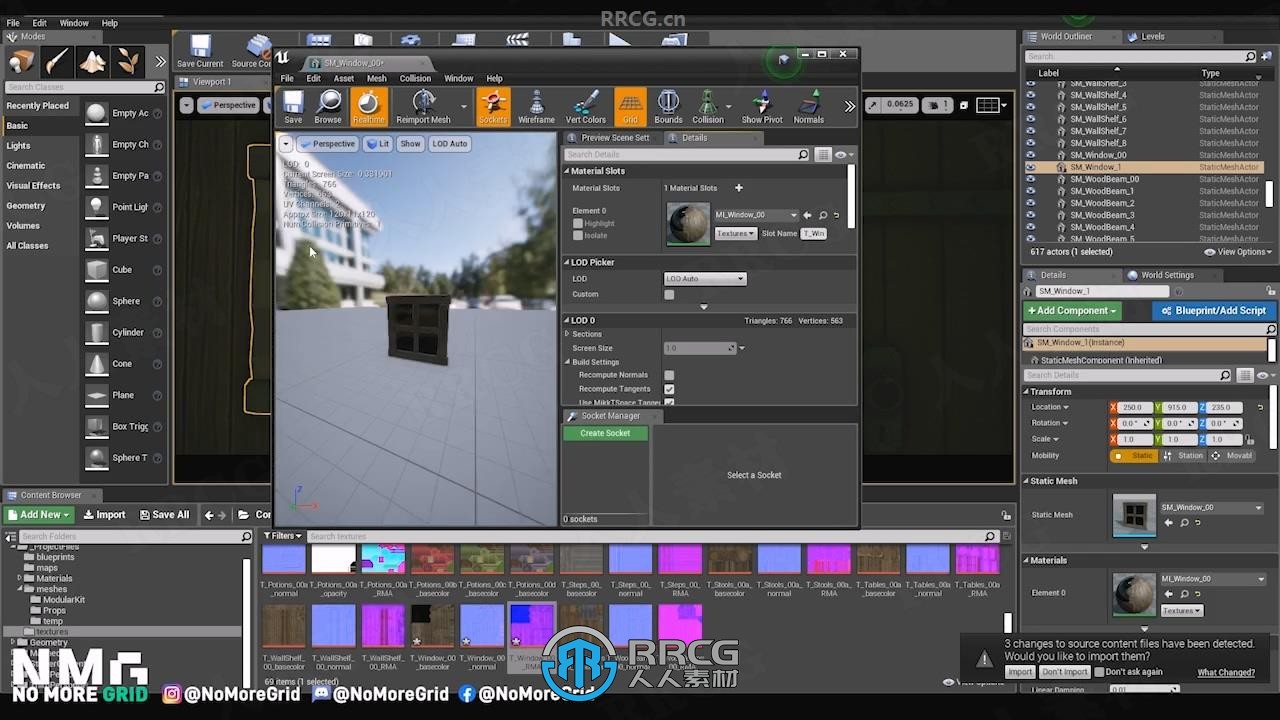
Task: Select the Foliage mode icon
Action: pos(128,62)
